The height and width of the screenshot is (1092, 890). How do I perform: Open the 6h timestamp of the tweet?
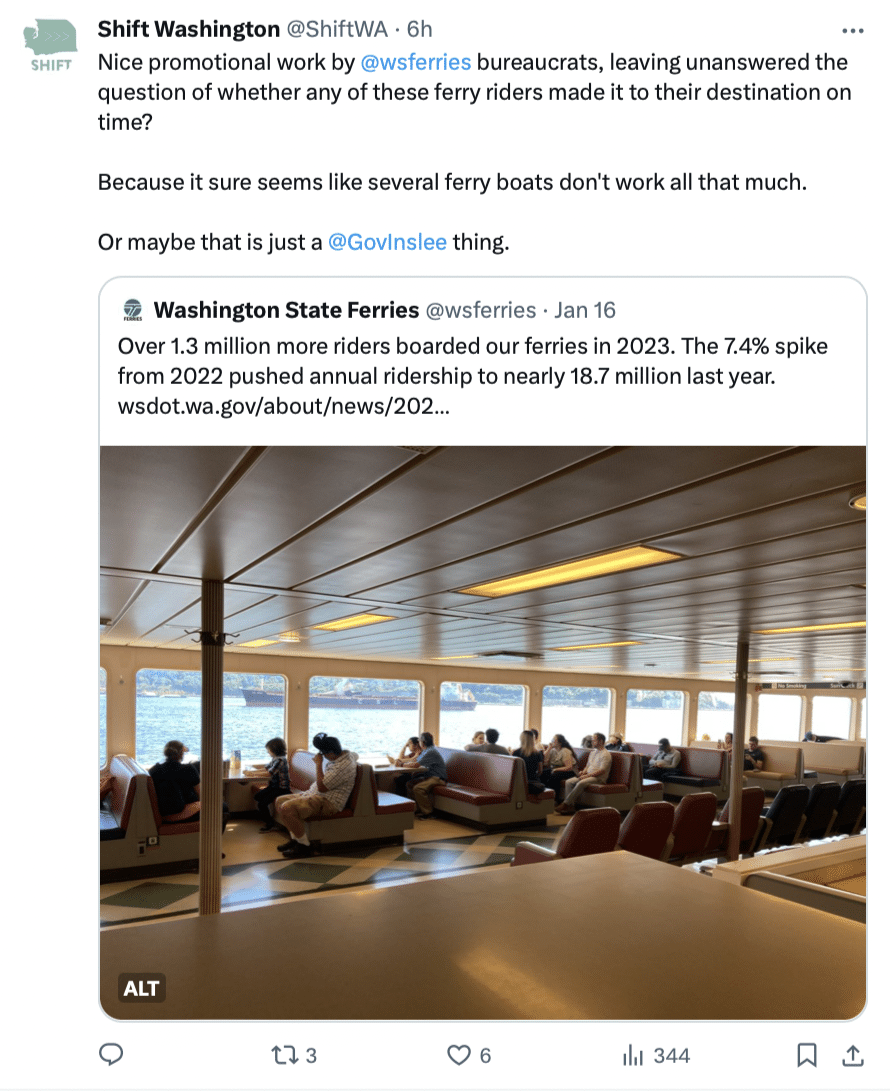(x=419, y=29)
